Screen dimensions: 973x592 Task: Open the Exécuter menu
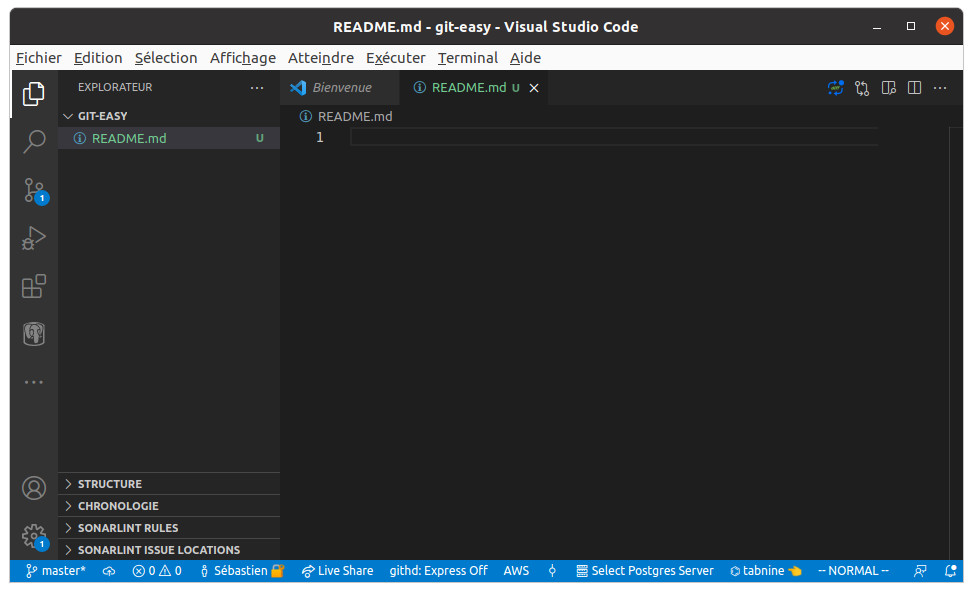click(396, 58)
